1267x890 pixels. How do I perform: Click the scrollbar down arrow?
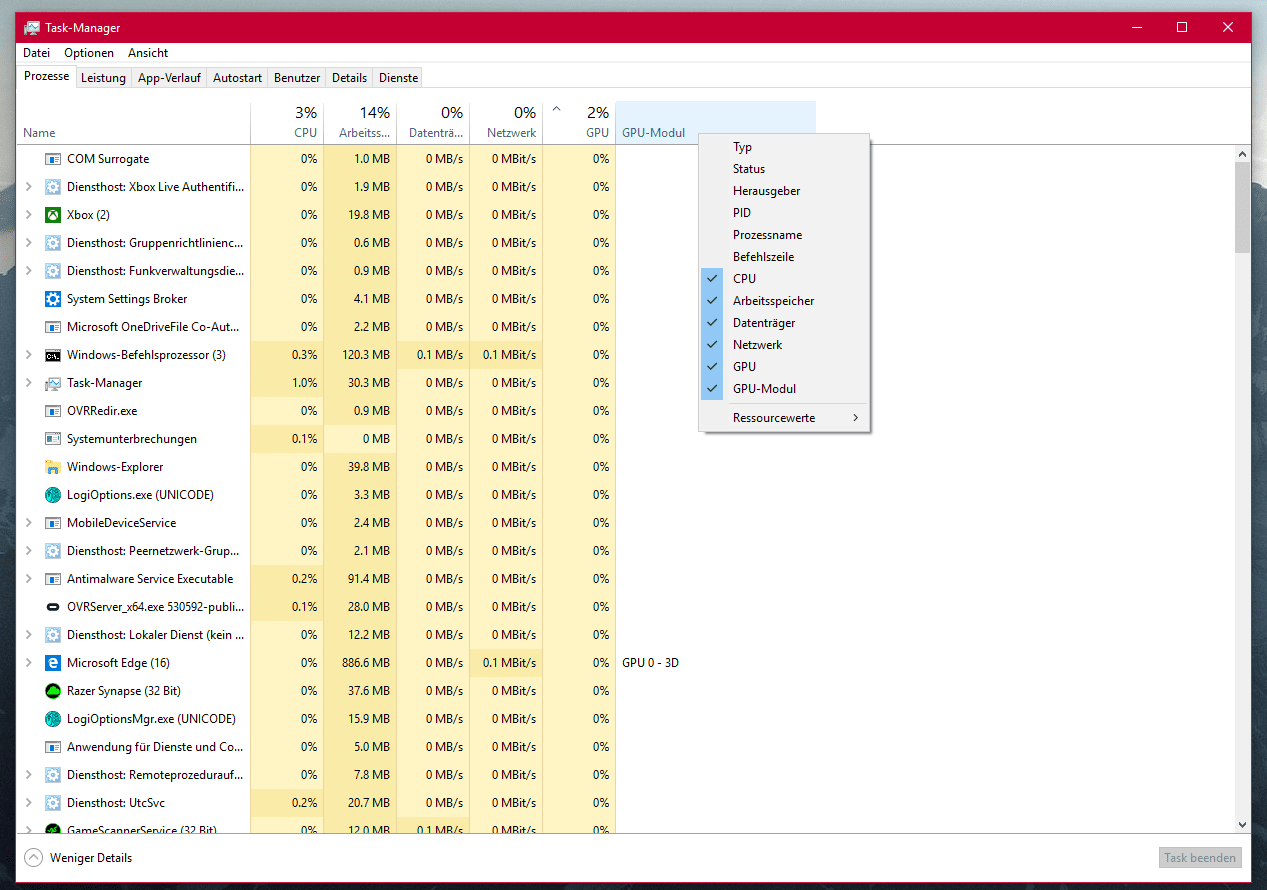click(1242, 825)
